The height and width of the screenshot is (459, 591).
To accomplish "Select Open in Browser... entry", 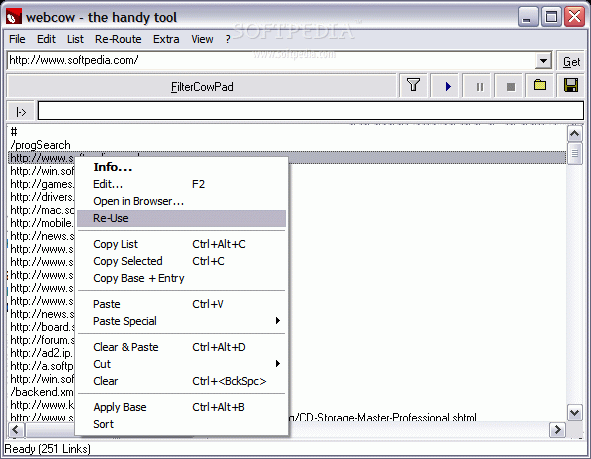I will click(181, 201).
